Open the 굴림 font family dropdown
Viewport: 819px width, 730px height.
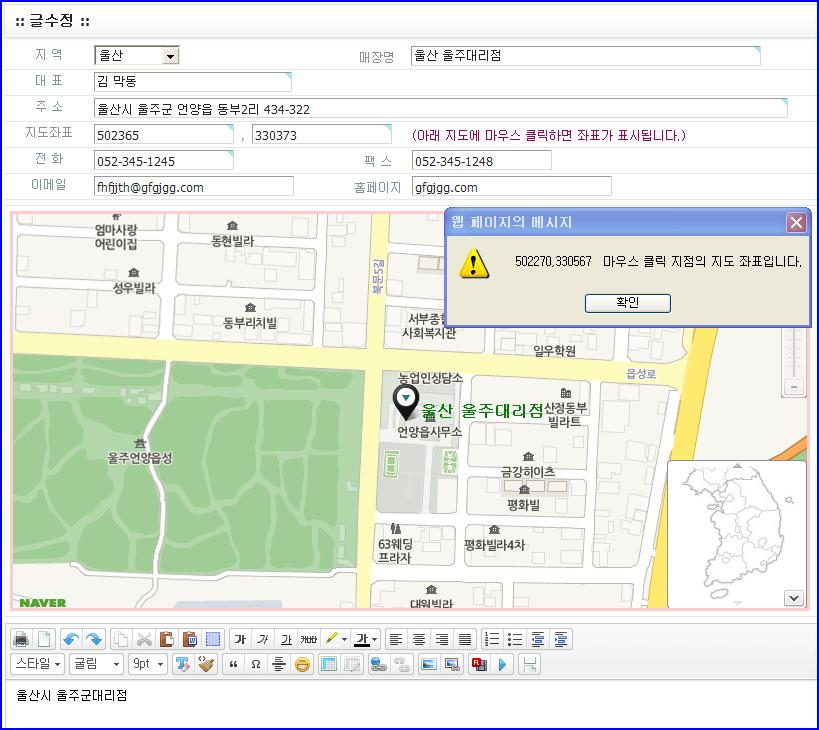97,664
